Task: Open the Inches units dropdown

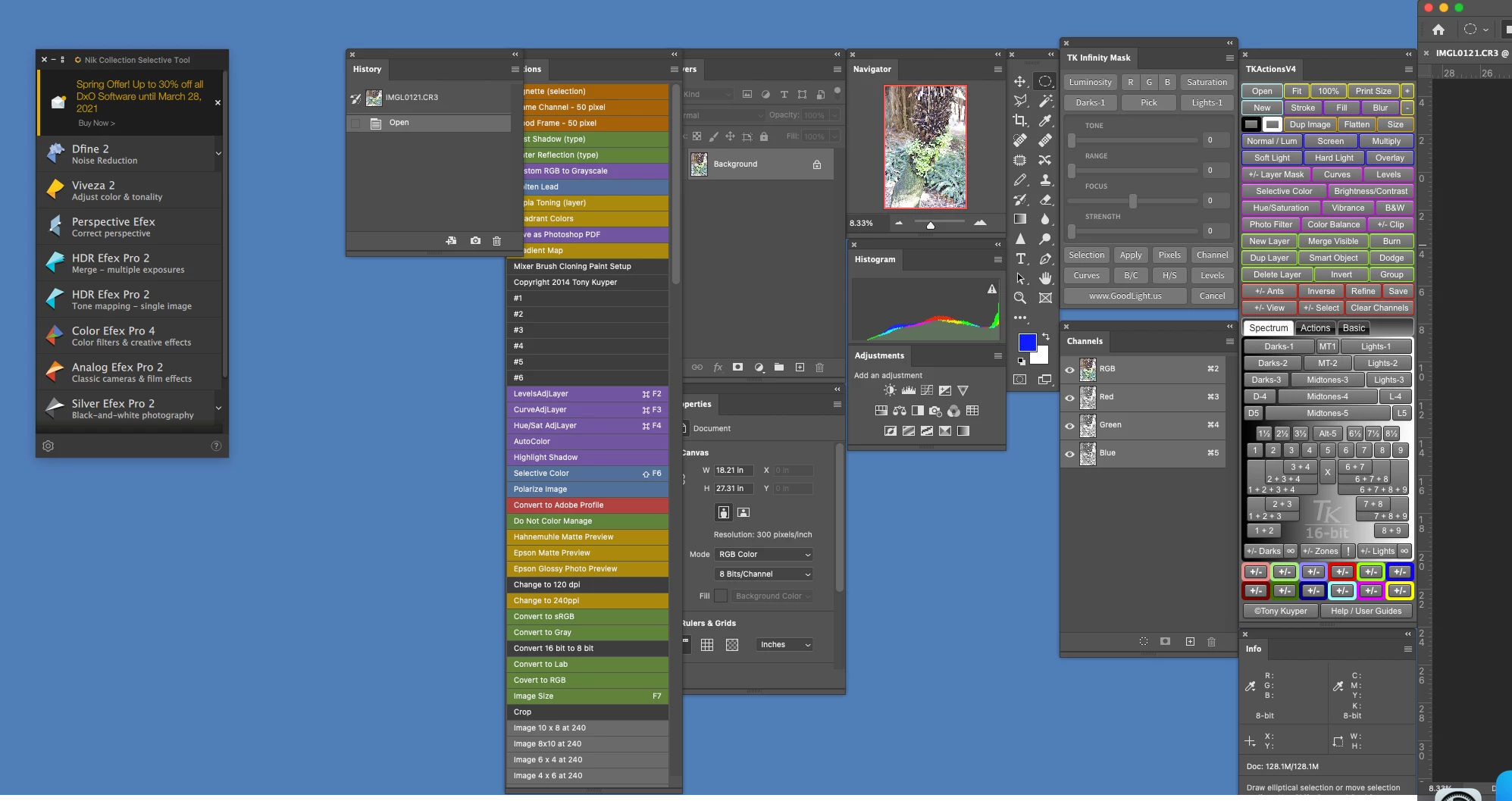Action: pos(784,645)
